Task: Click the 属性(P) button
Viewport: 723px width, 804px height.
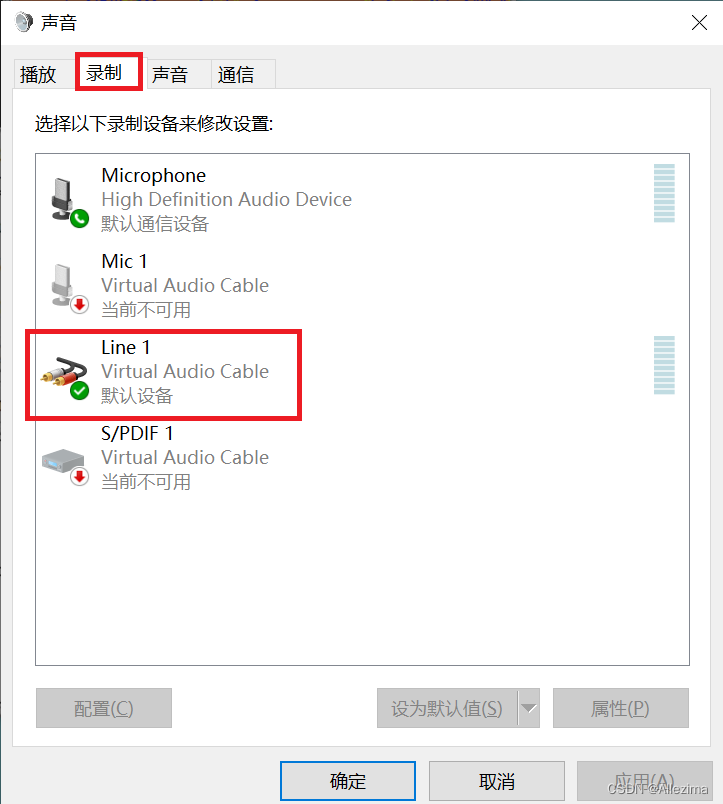Action: (620, 708)
